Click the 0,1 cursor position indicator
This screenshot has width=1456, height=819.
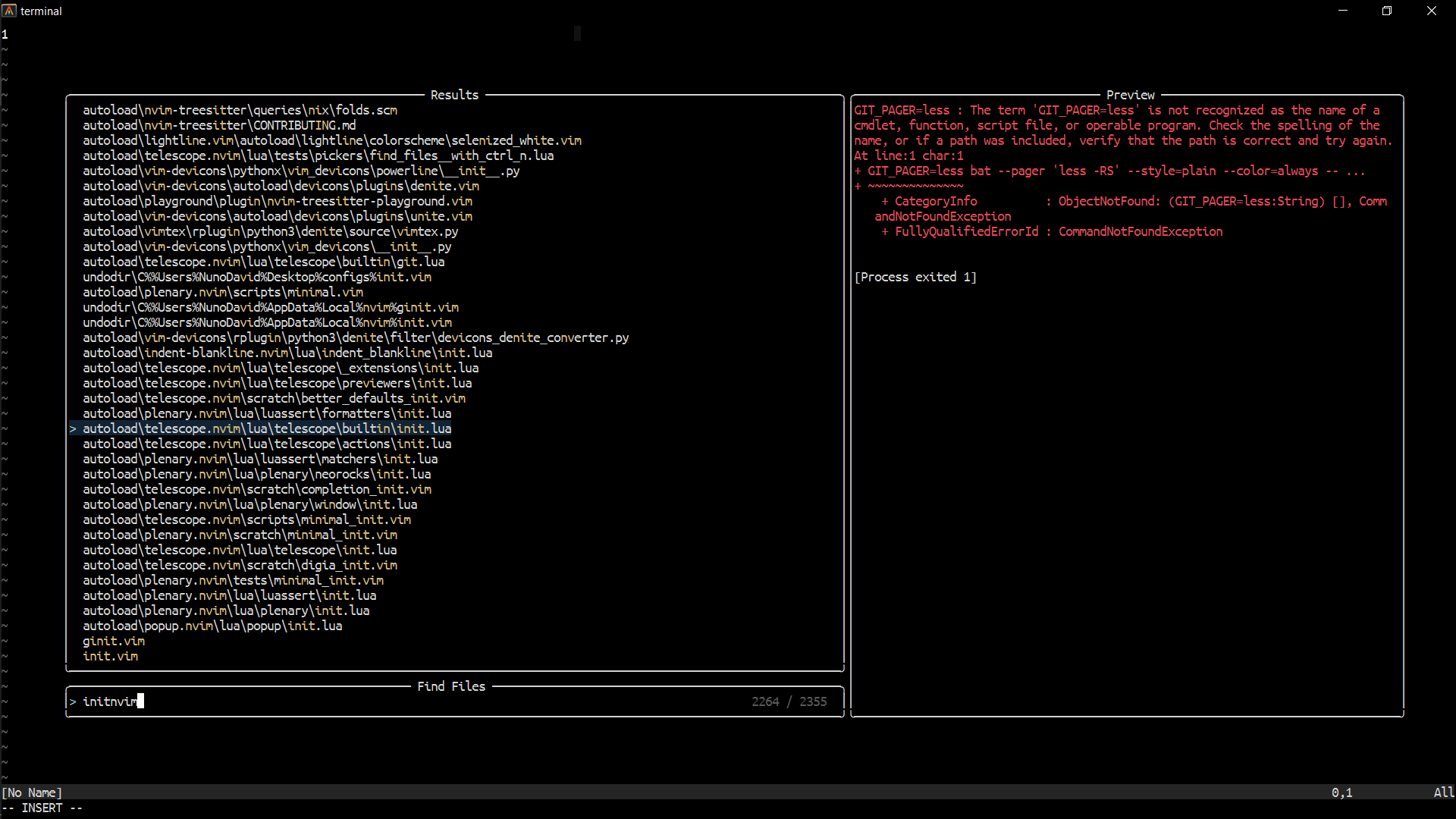1342,792
